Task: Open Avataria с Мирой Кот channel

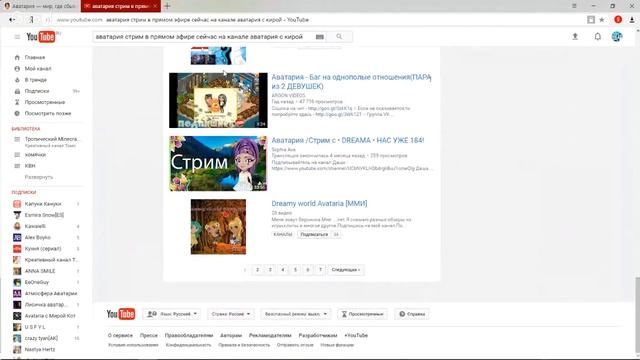Action: coord(50,316)
